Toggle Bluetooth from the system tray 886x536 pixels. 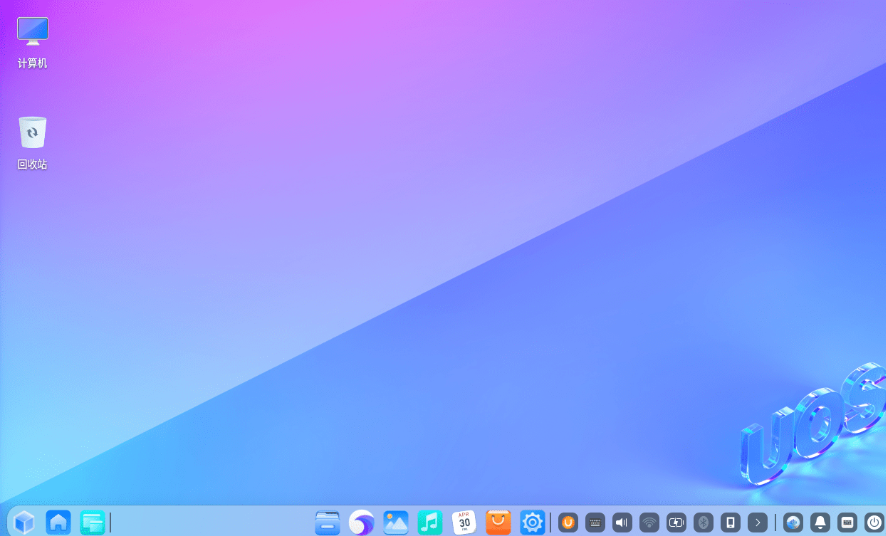(703, 522)
